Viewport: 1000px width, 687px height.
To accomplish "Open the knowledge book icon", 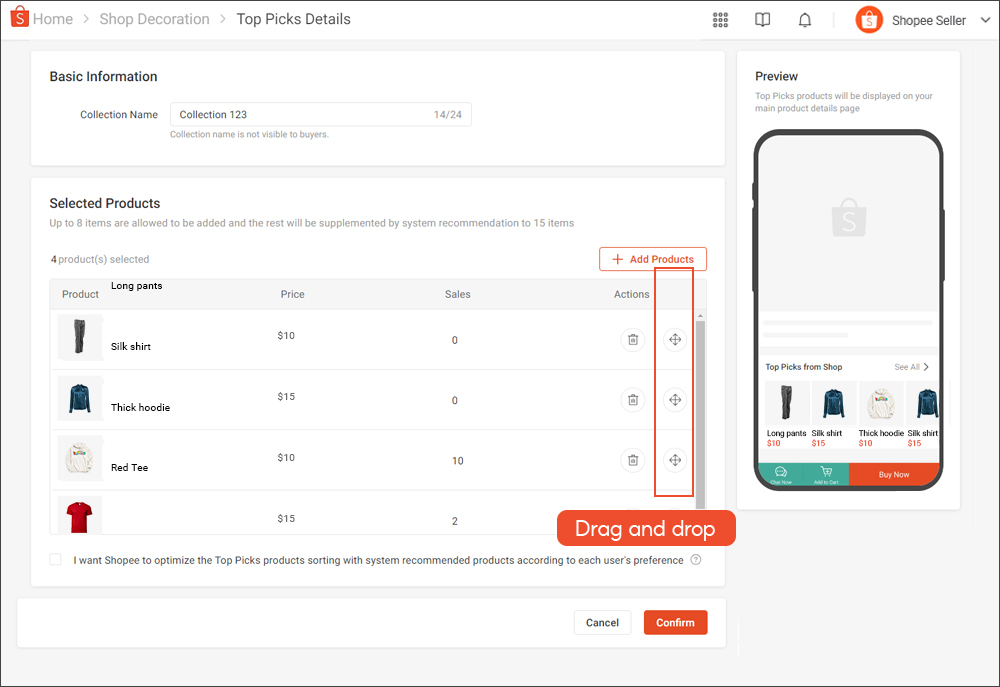I will [762, 19].
